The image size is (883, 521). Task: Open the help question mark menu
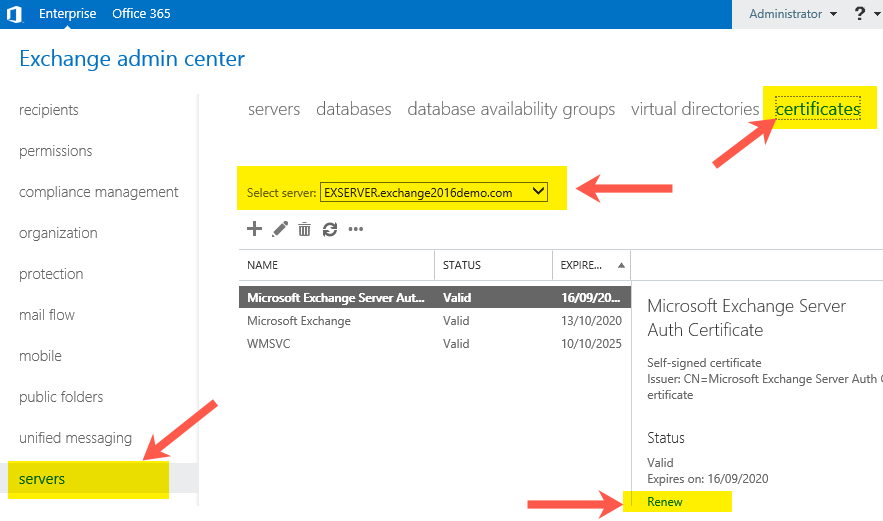(x=860, y=14)
